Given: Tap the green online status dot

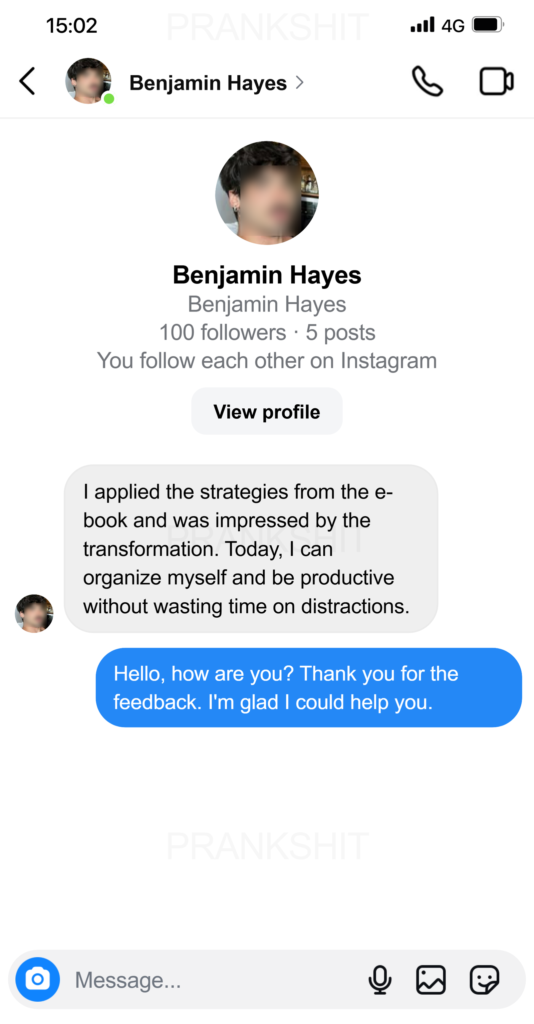Looking at the screenshot, I should pyautogui.click(x=109, y=99).
